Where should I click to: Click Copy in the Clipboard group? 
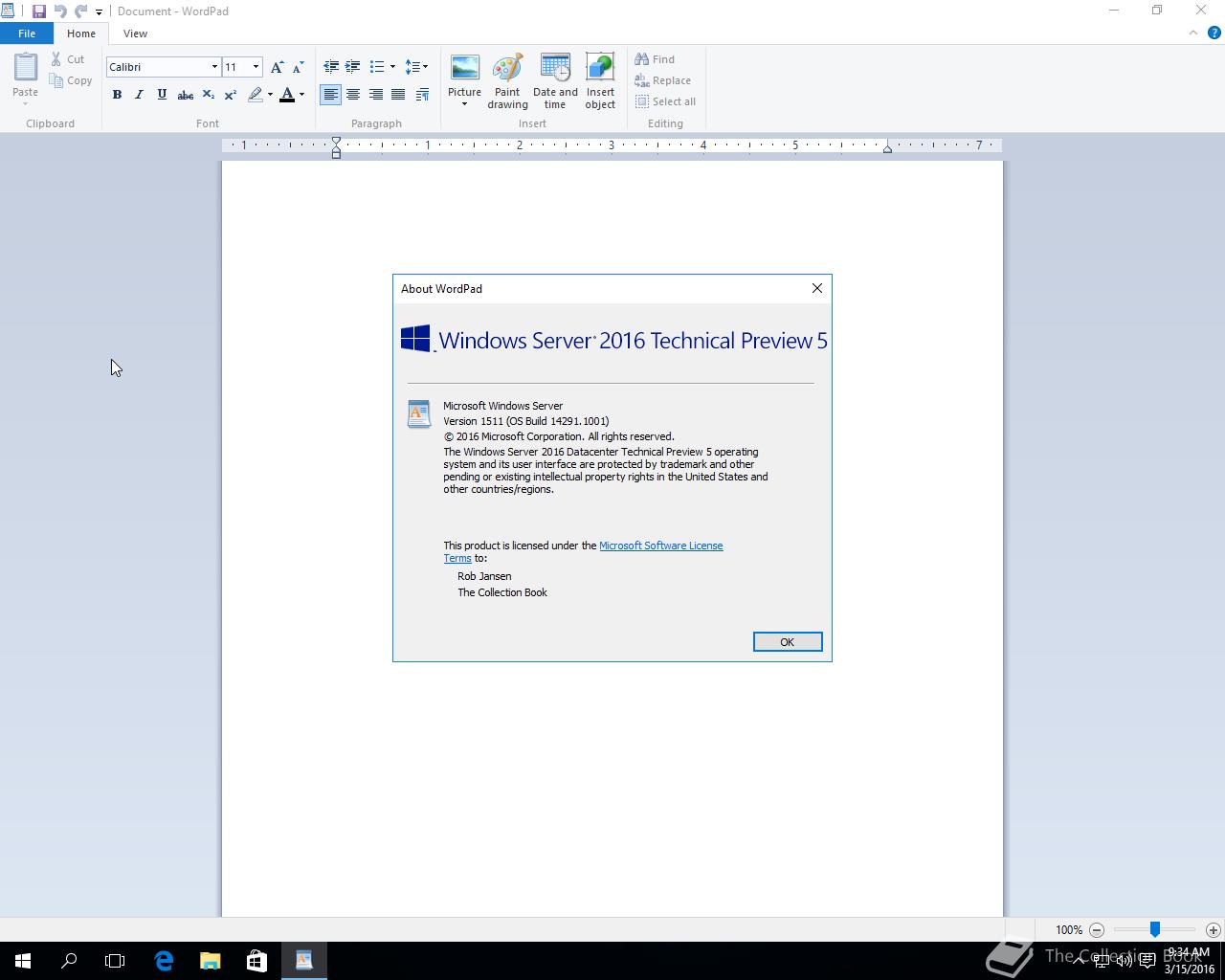pos(71,80)
